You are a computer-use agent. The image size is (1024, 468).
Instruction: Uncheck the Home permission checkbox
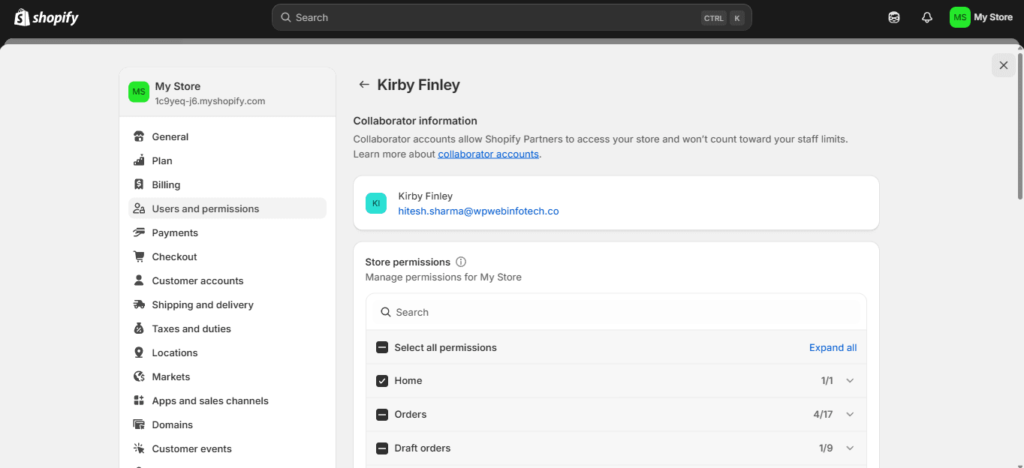[382, 381]
